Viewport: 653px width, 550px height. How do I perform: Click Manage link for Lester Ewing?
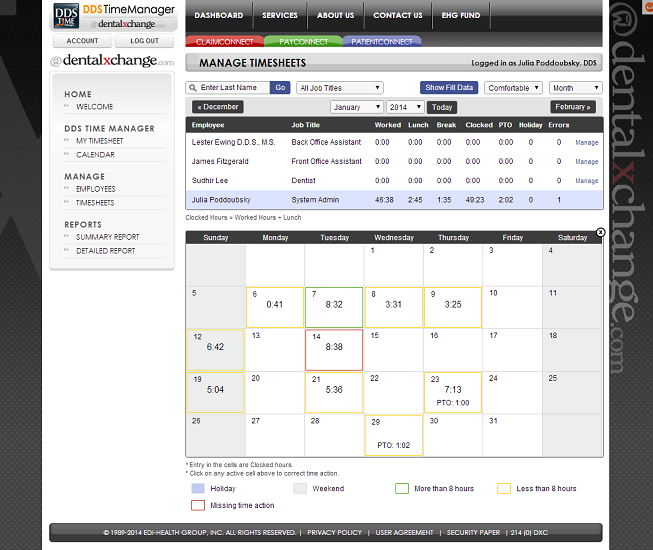coord(586,143)
